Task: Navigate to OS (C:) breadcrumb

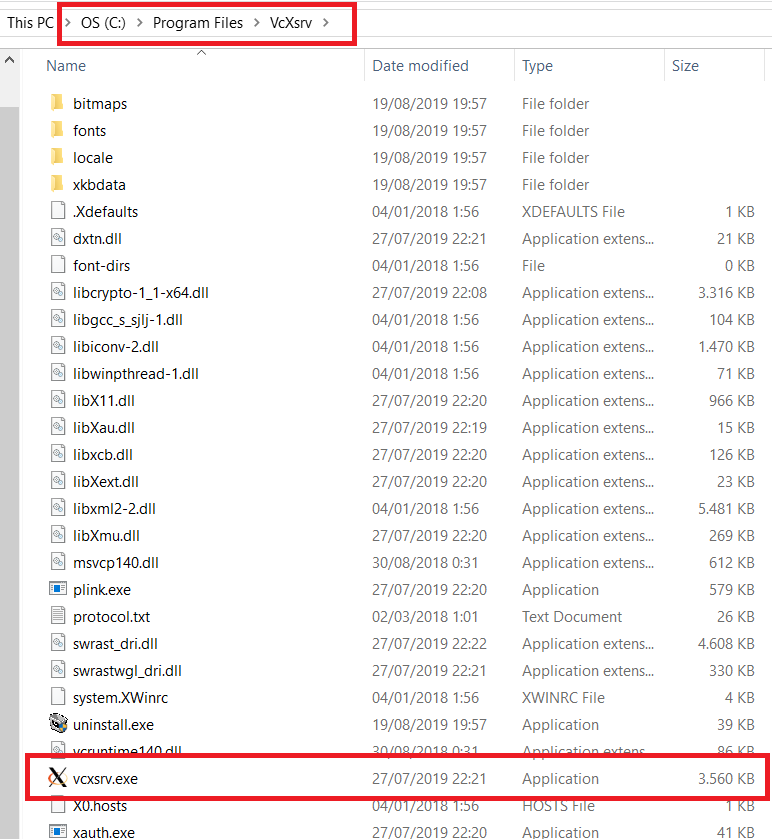Action: 103,22
